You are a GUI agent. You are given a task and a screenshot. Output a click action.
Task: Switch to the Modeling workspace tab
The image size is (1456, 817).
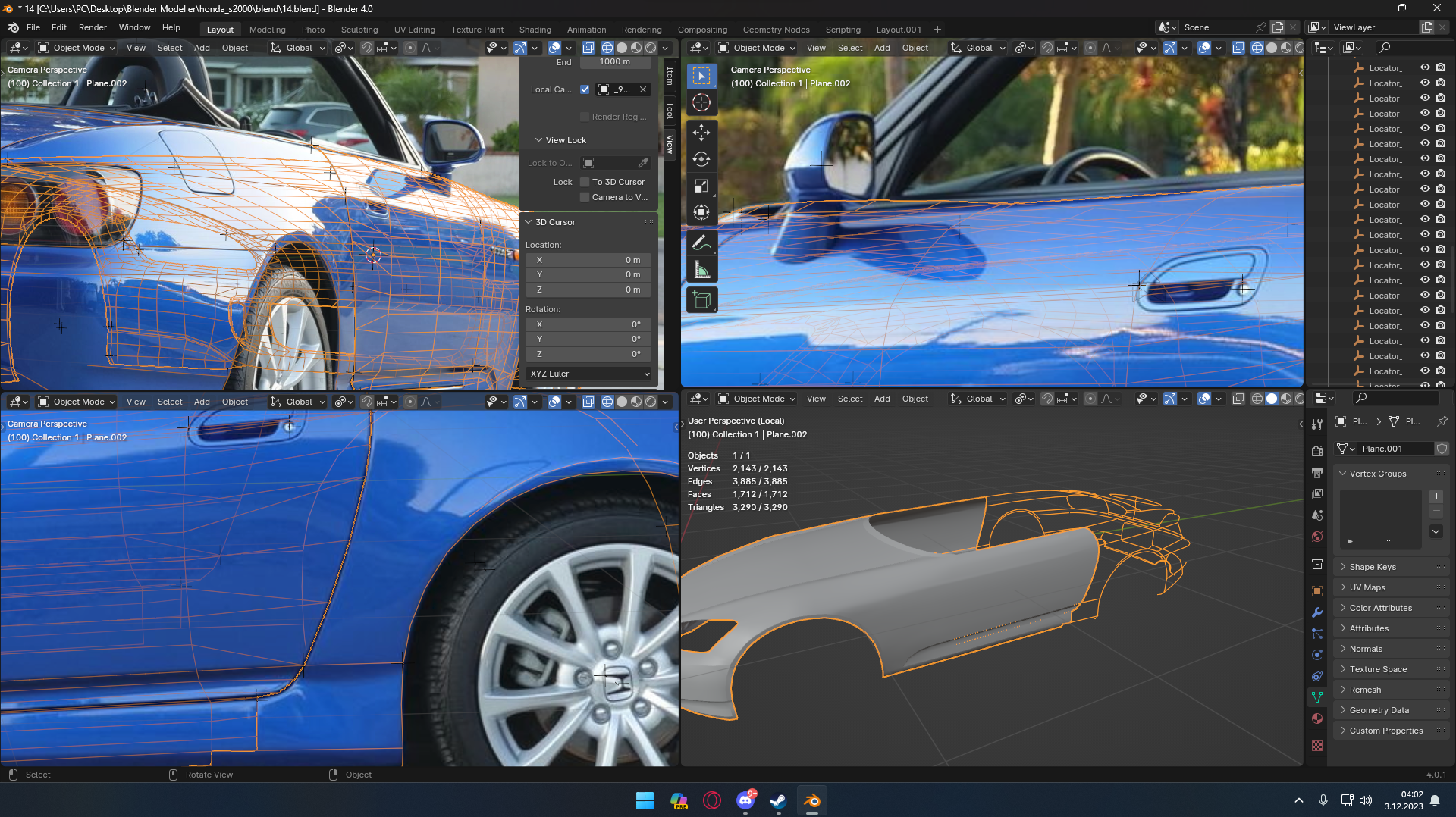click(x=268, y=30)
